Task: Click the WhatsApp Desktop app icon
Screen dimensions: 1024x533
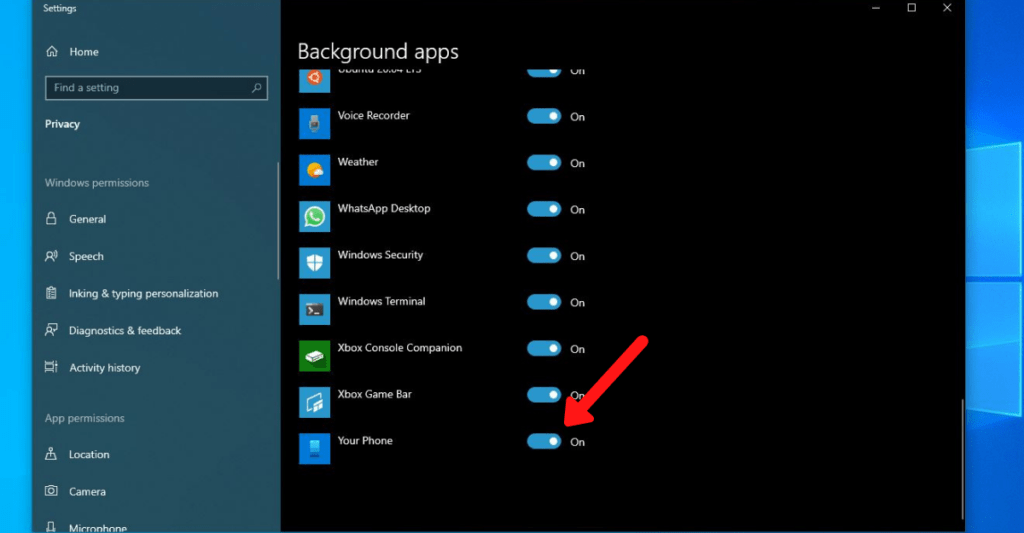Action: [x=314, y=217]
